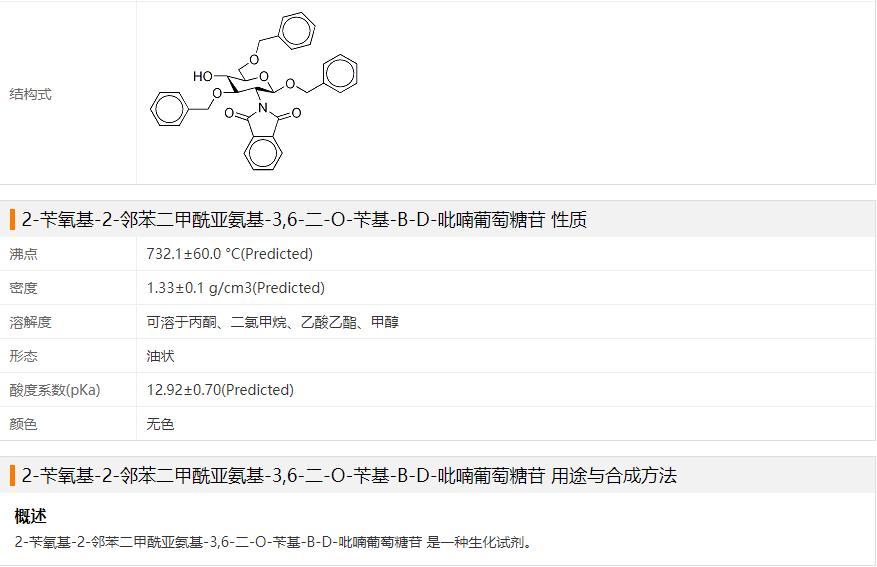
Task: Click the orange marker beside 性质 heading
Action: 13,220
